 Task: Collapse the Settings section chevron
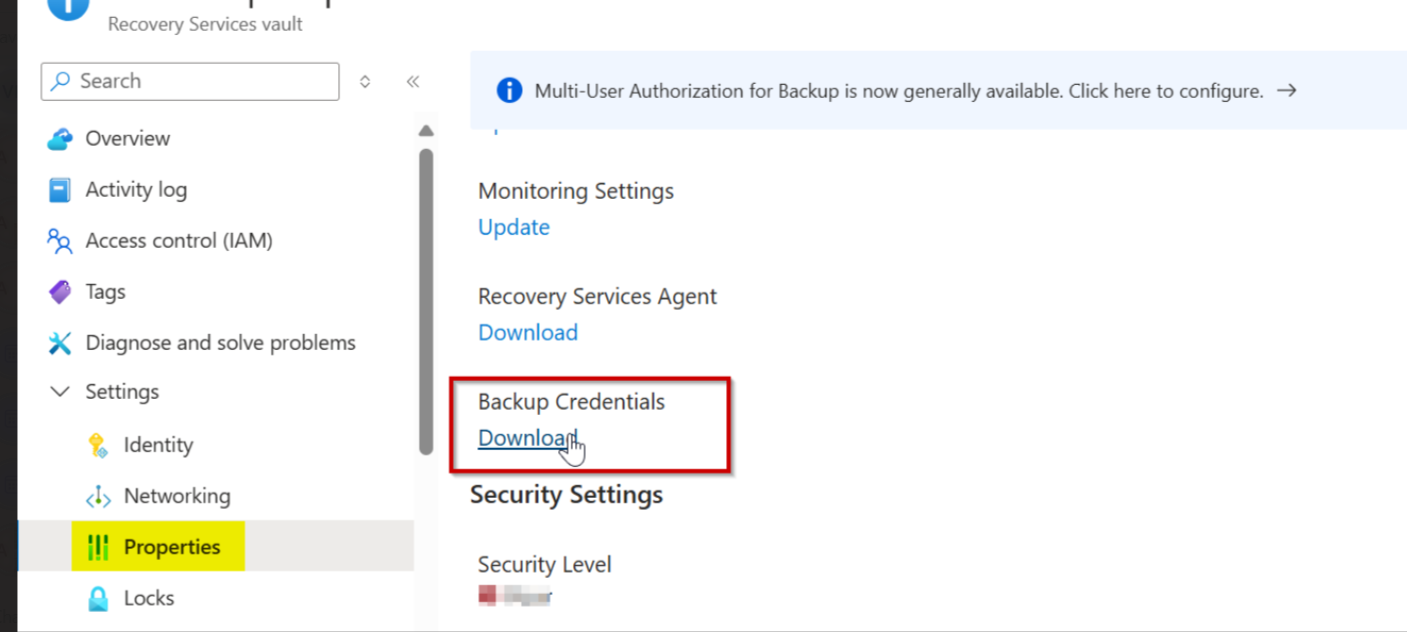(60, 392)
